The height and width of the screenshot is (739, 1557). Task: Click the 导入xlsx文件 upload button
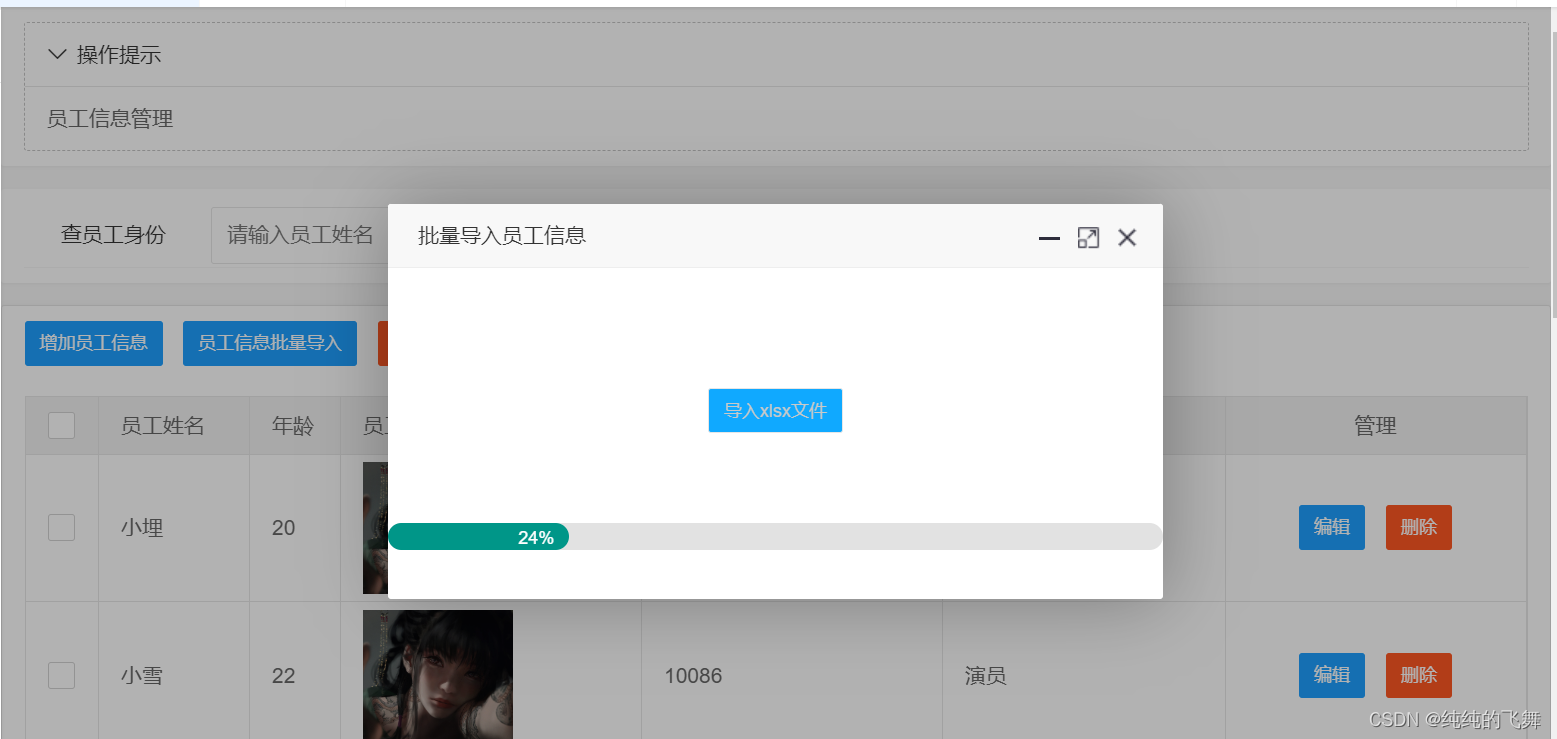[775, 410]
